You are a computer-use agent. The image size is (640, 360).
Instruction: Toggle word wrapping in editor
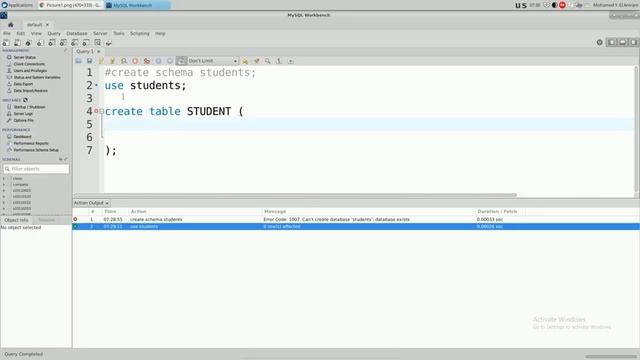pos(291,61)
